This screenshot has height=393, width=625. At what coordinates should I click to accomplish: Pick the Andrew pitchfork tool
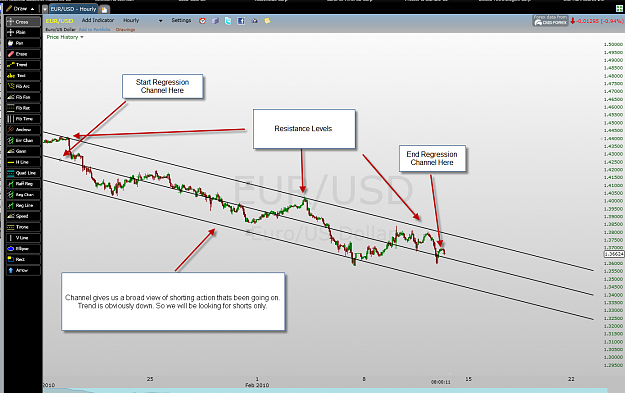[23, 130]
